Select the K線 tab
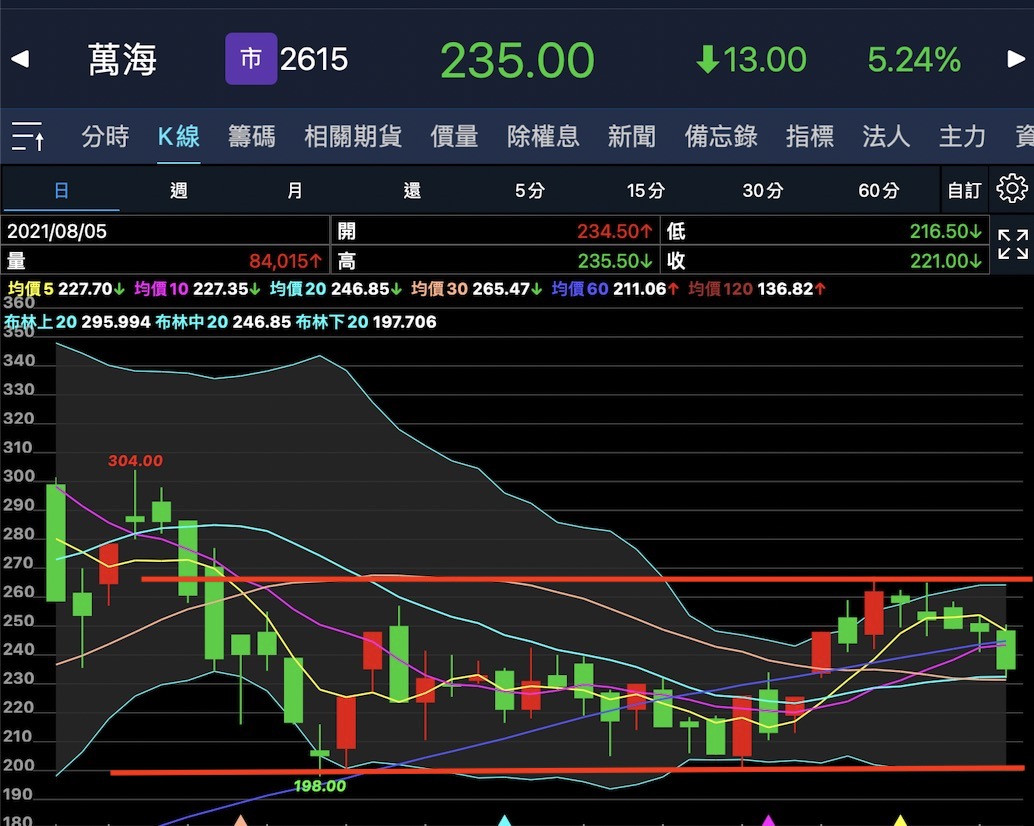The height and width of the screenshot is (826, 1034). [179, 136]
